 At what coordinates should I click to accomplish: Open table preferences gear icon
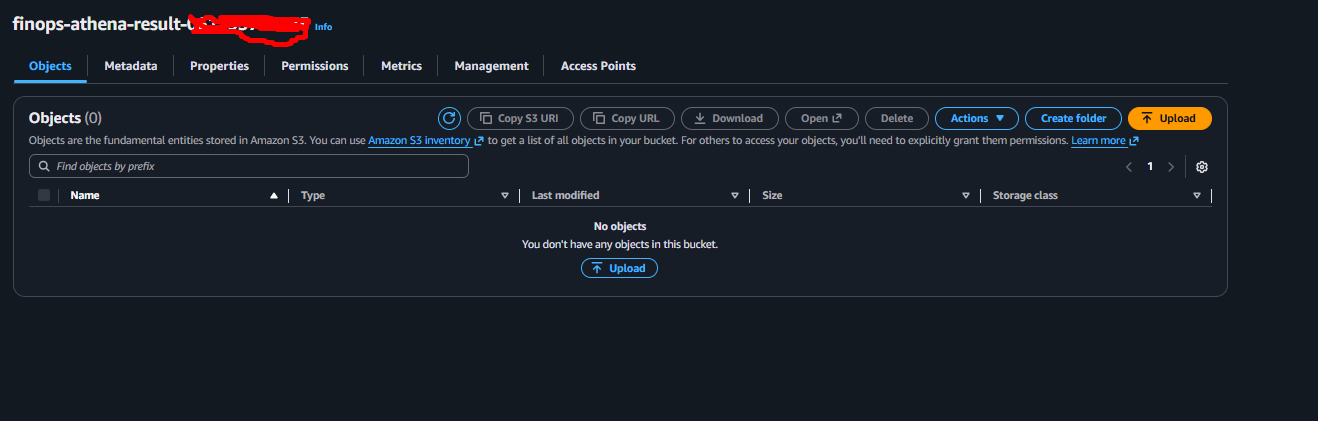pos(1202,167)
